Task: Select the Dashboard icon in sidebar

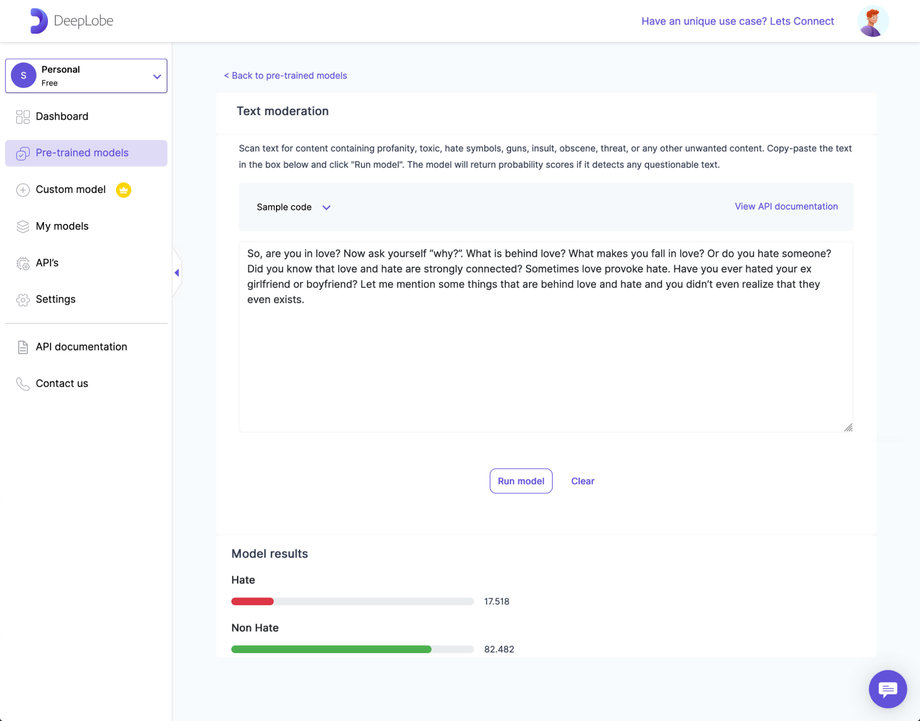Action: pyautogui.click(x=22, y=116)
